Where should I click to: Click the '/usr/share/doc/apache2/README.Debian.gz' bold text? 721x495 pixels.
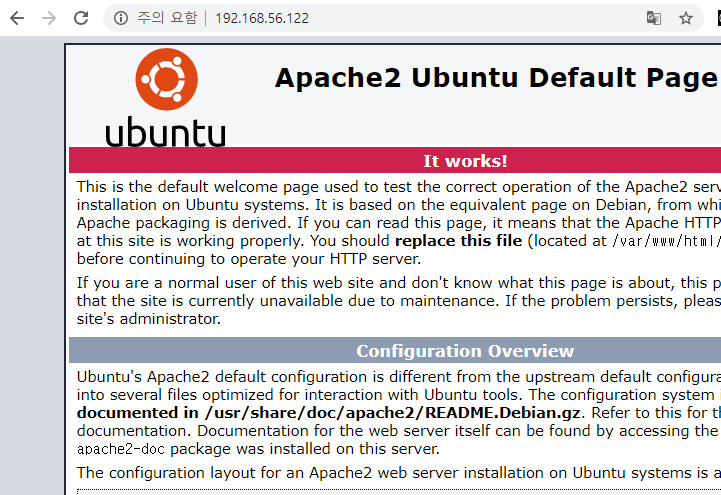392,413
